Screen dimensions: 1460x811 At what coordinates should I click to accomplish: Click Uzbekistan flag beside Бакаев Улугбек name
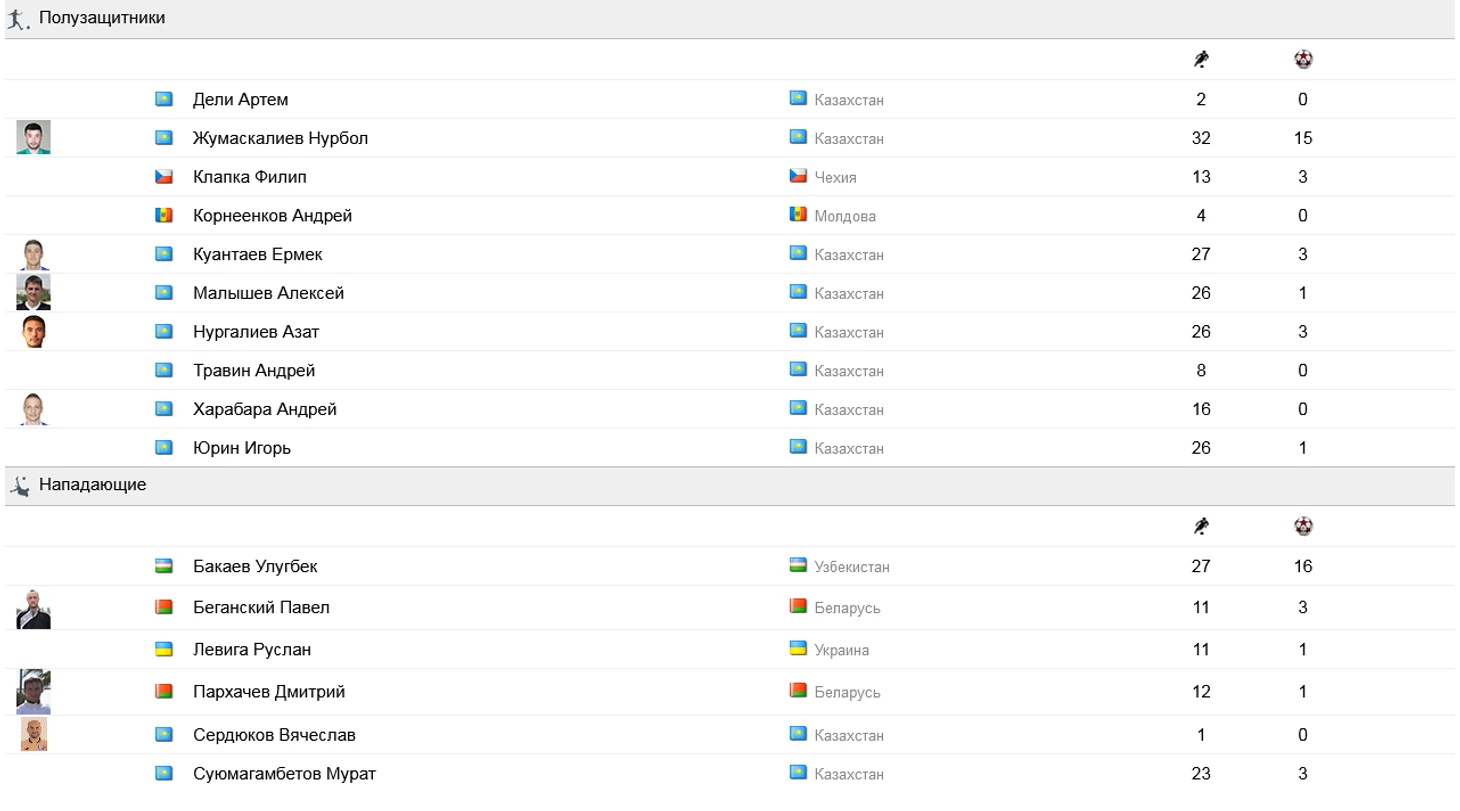164,567
